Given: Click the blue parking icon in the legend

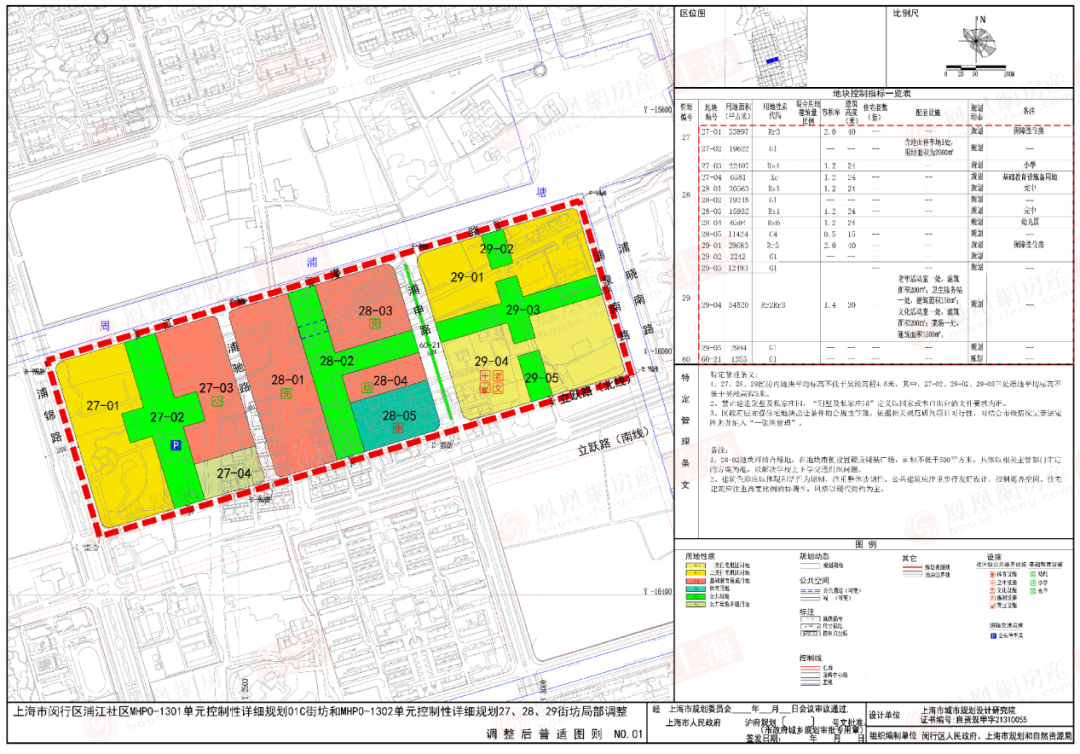Looking at the screenshot, I should [992, 634].
